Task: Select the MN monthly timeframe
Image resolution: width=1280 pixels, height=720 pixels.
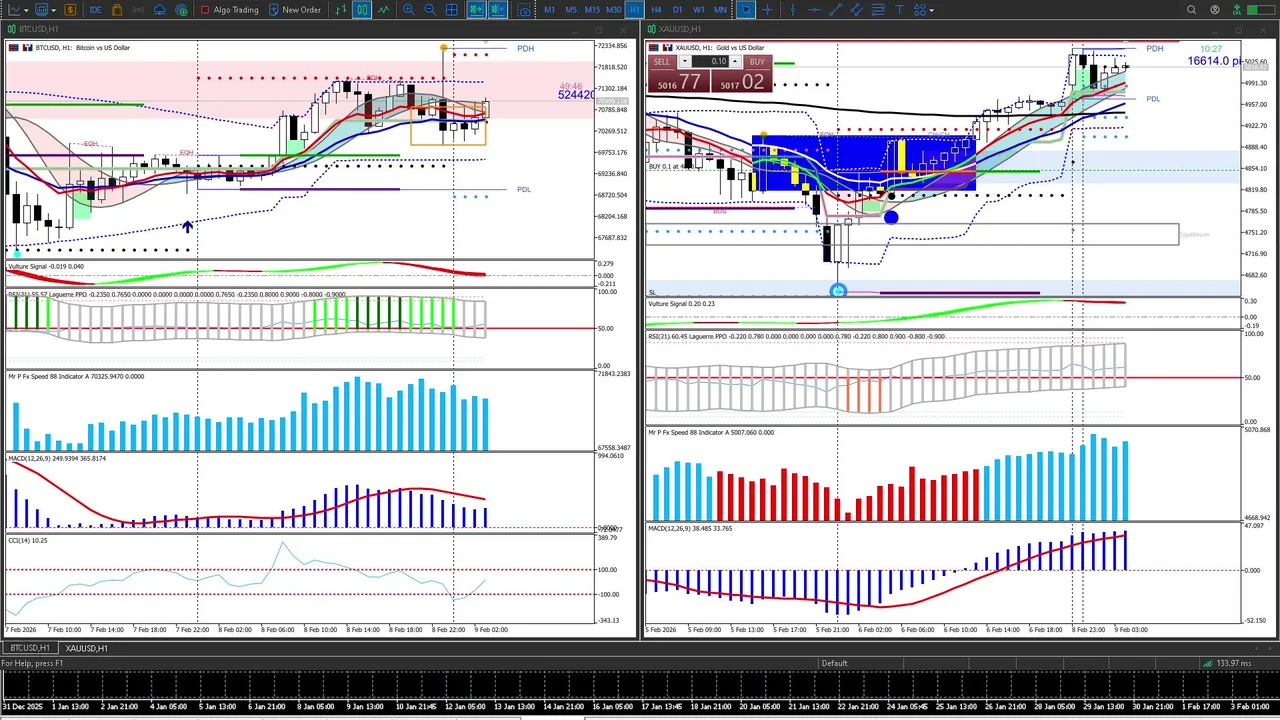Action: tap(720, 10)
